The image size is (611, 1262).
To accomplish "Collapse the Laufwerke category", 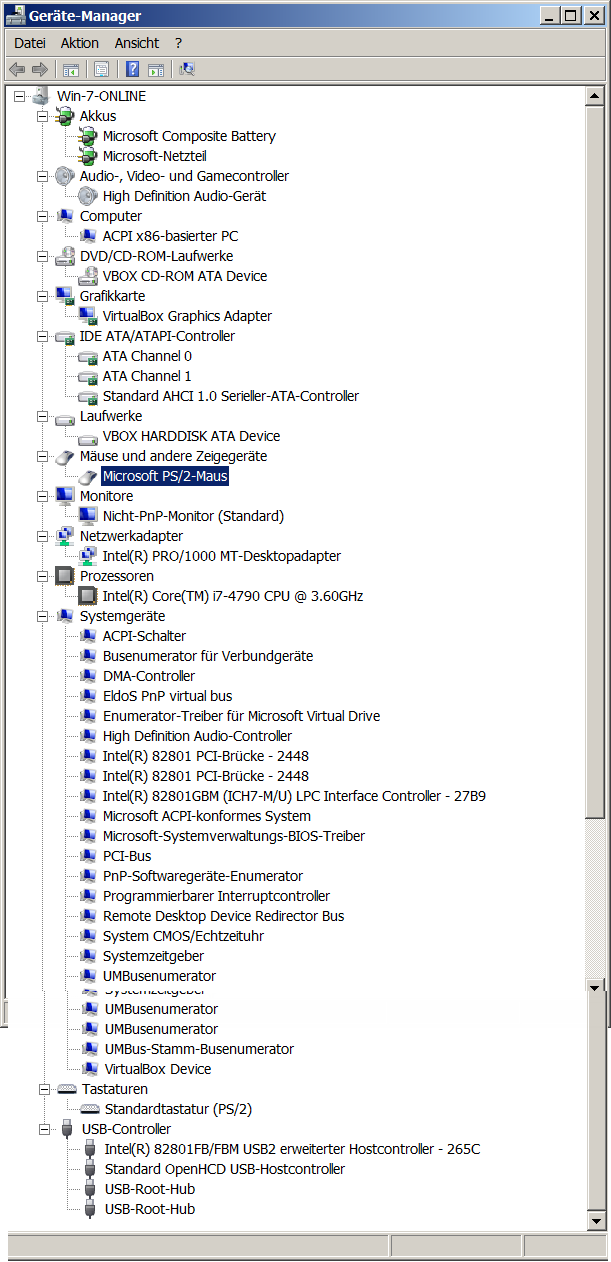I will click(x=42, y=416).
